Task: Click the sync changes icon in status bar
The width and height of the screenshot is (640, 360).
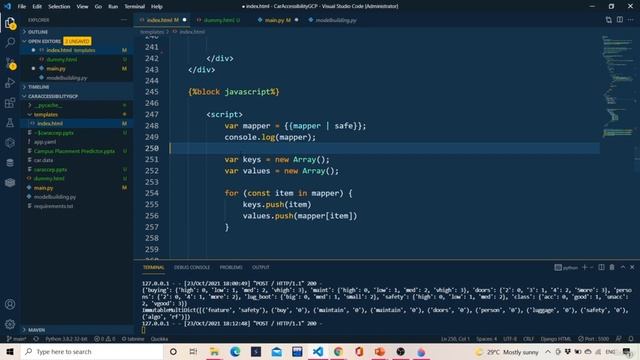Action: 36,339
